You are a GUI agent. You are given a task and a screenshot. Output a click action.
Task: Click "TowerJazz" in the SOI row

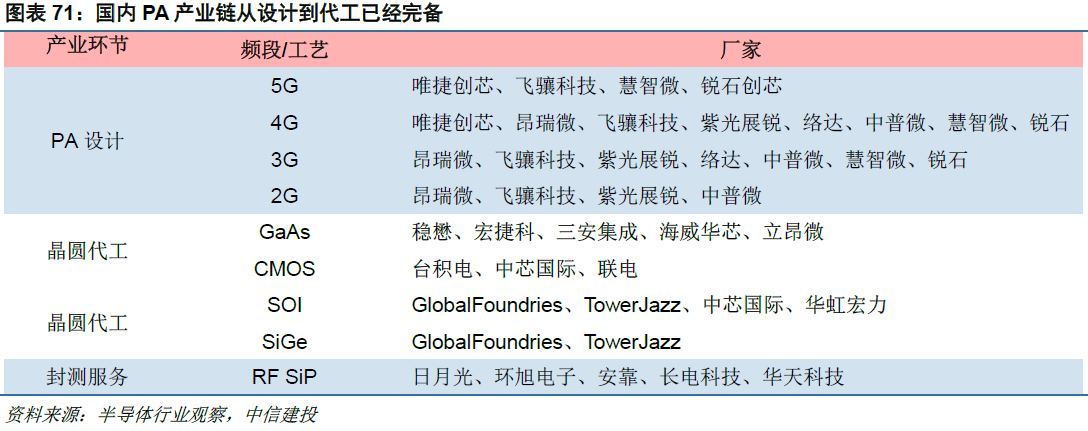632,305
